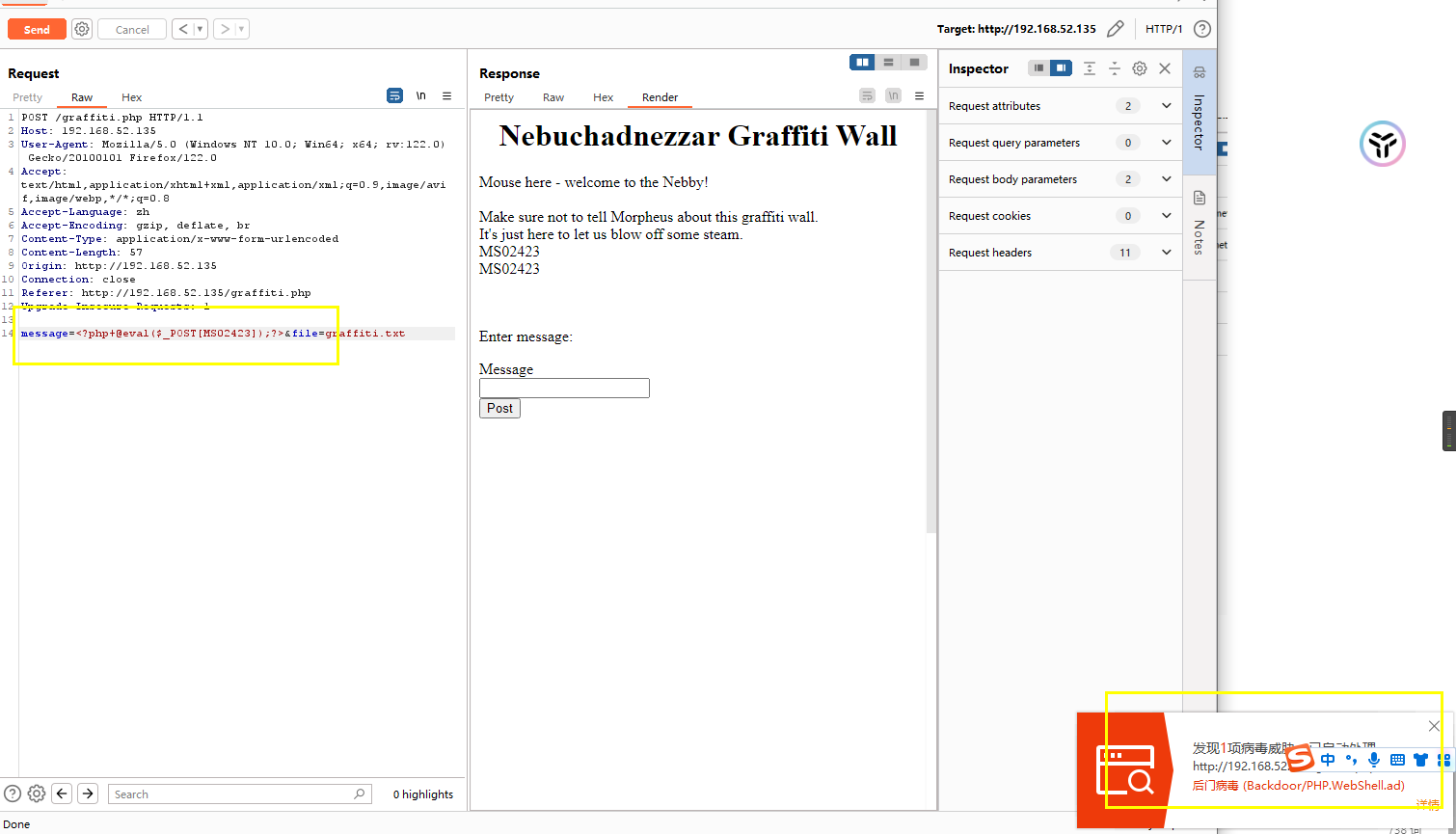Open the IME soft keyboard icon
The width and height of the screenshot is (1456, 834).
[x=1397, y=760]
